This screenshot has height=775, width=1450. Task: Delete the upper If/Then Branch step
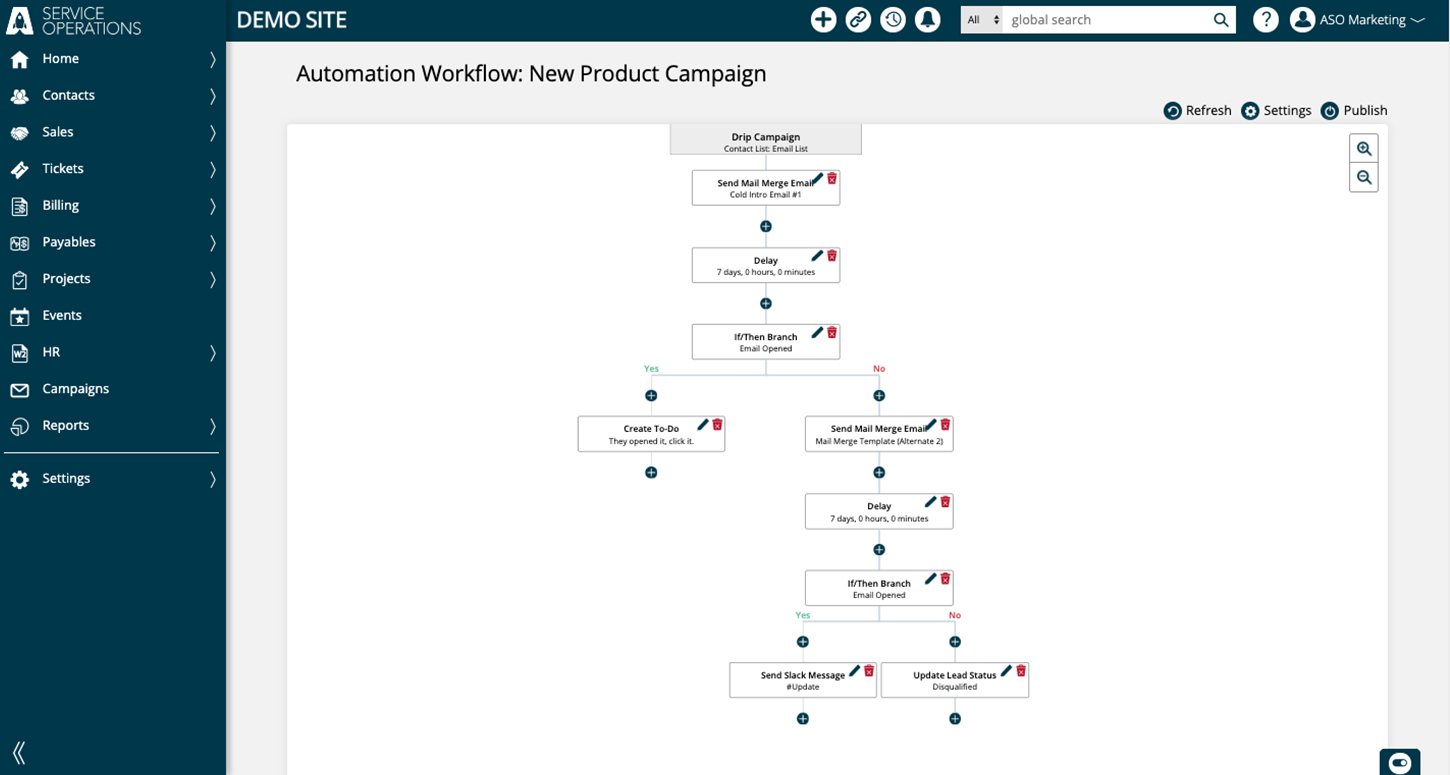(x=832, y=332)
